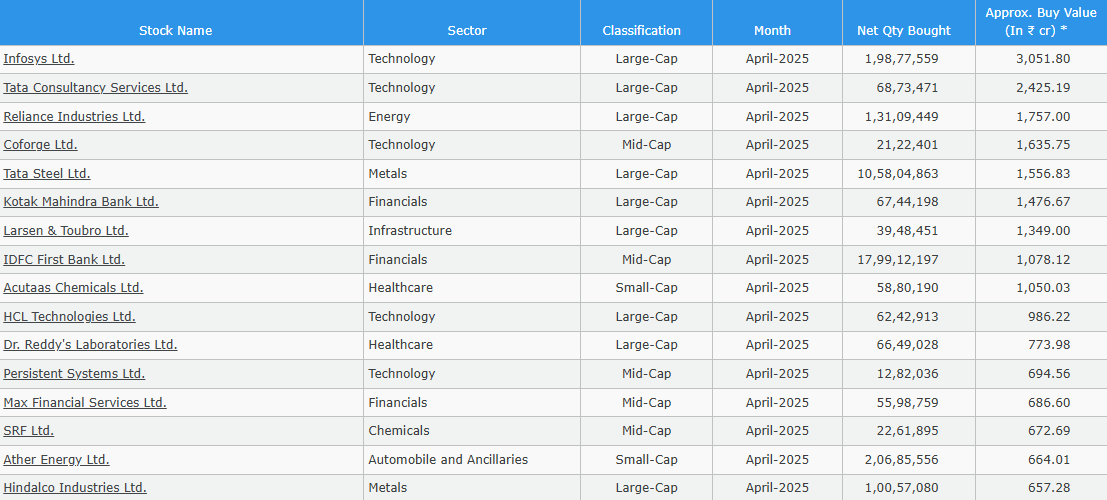
Task: Select Persistent Systems Ltd. link
Action: (74, 374)
